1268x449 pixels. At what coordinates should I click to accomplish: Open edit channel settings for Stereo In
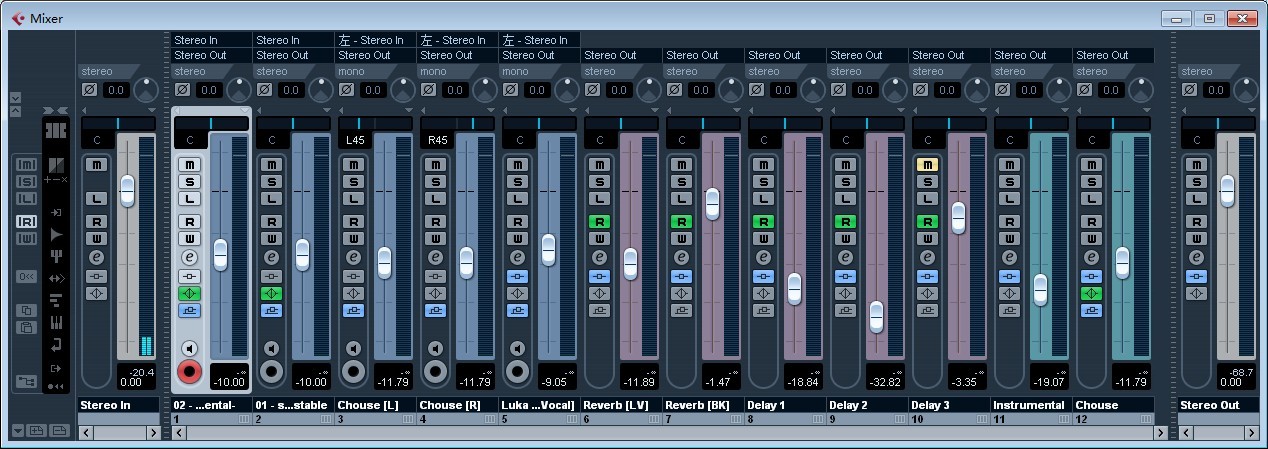click(x=96, y=258)
